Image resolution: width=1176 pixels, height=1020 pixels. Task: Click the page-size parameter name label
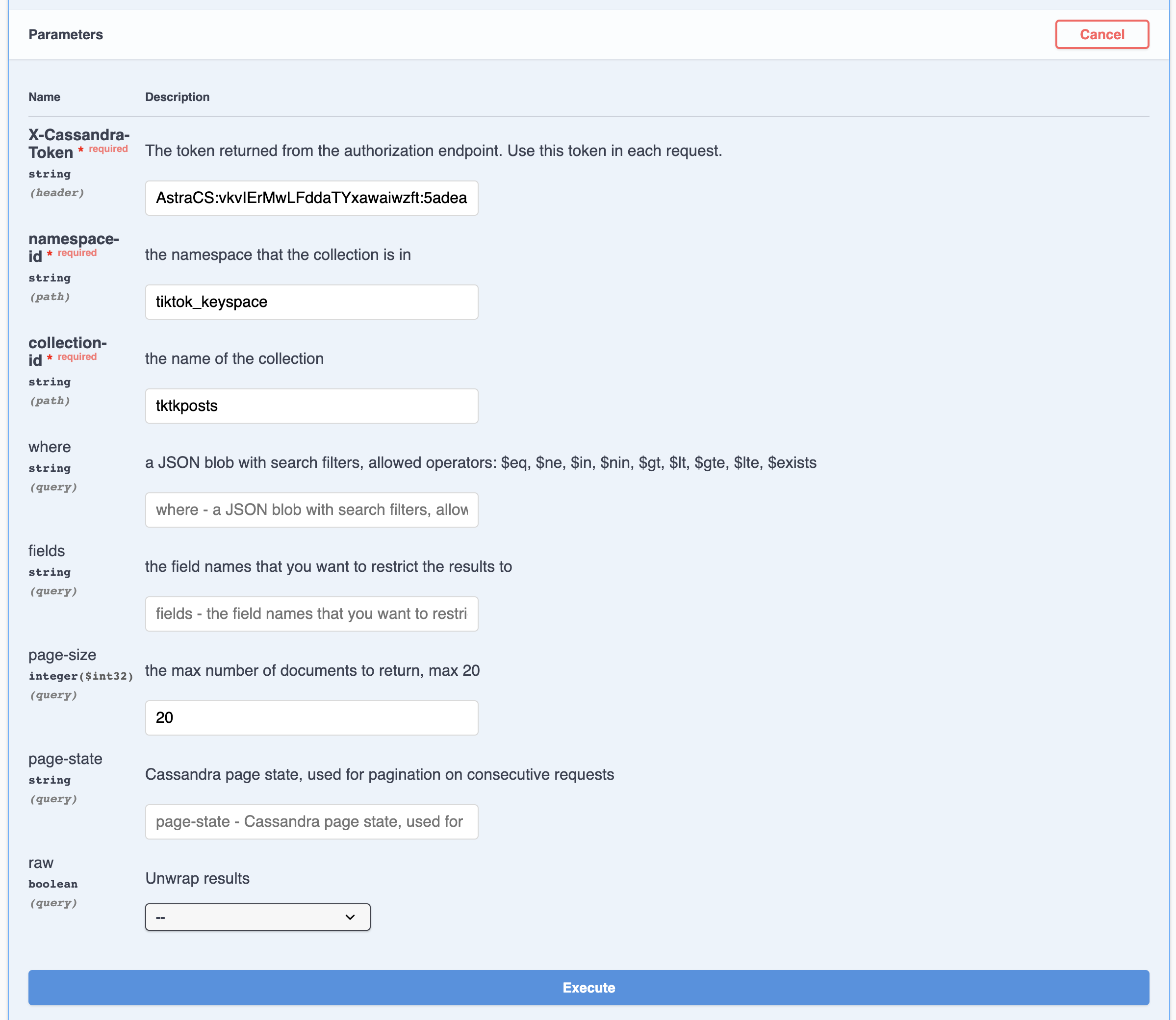click(x=62, y=655)
